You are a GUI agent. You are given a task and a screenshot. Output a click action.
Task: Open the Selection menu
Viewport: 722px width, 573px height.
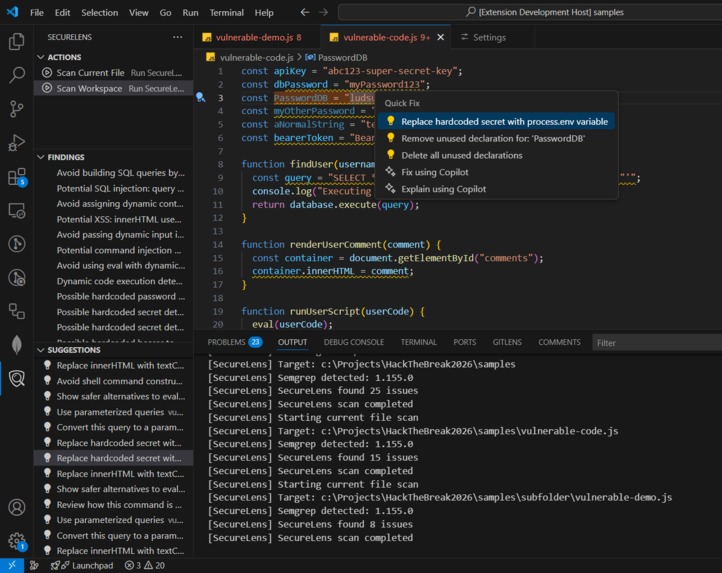coord(99,12)
